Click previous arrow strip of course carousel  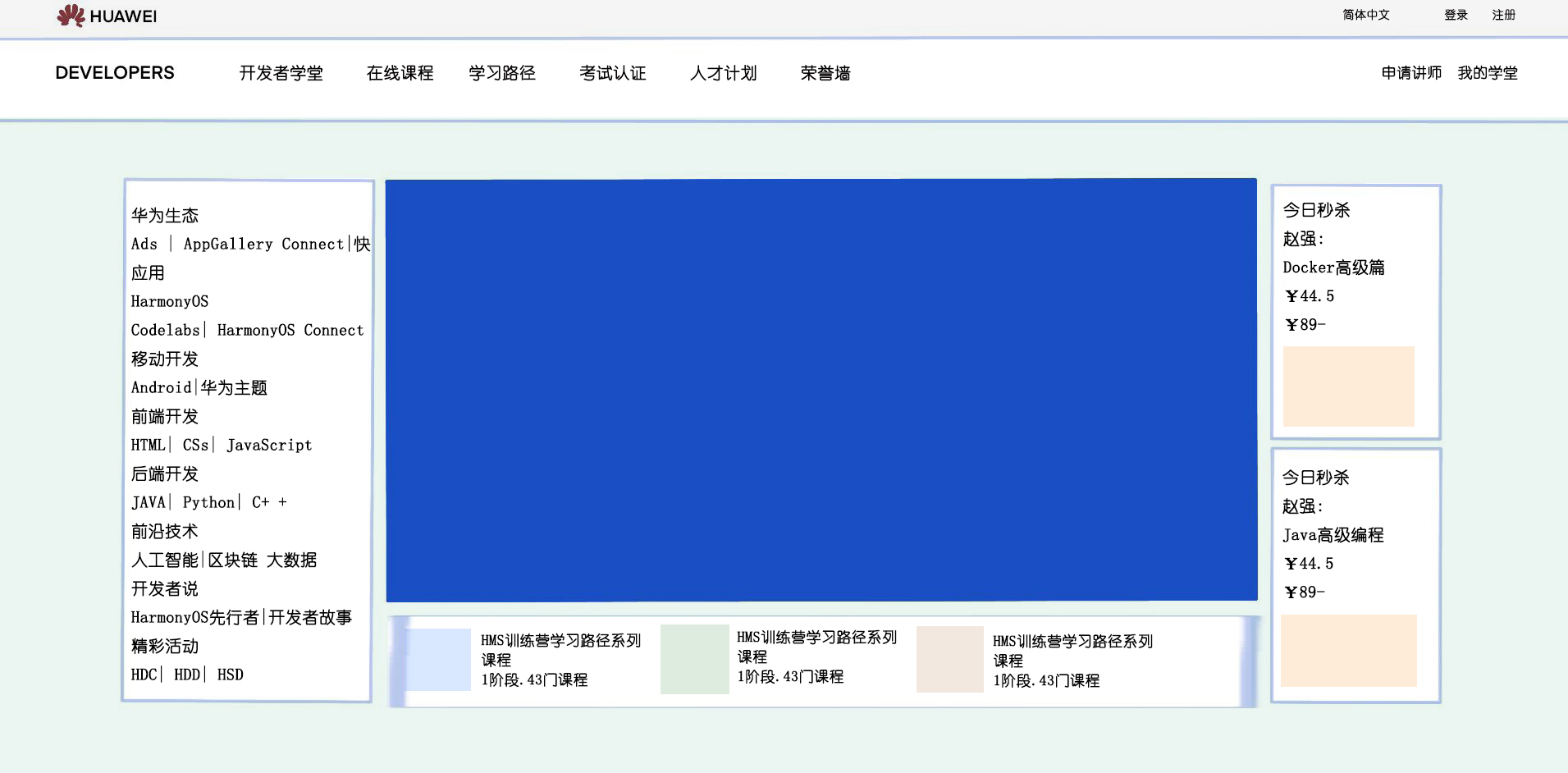coord(398,661)
